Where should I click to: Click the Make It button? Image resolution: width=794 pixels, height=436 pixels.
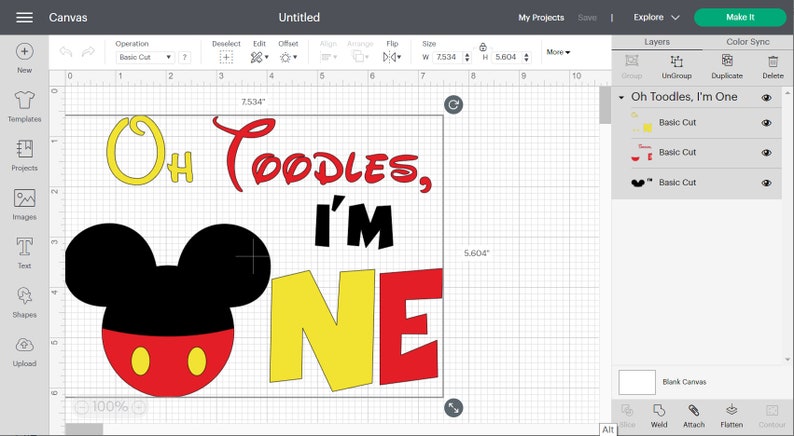[740, 17]
